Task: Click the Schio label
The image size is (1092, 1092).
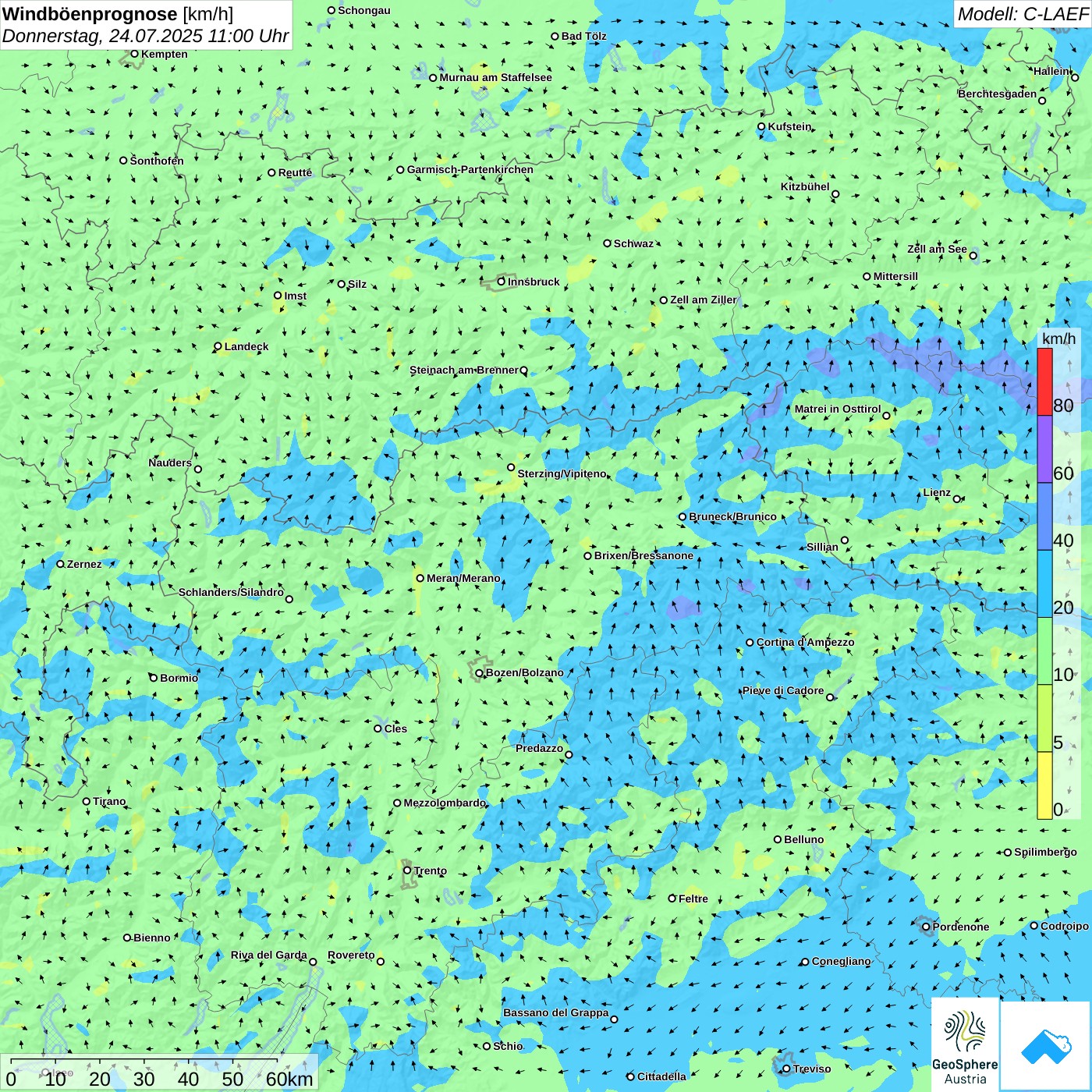Action: click(509, 1046)
